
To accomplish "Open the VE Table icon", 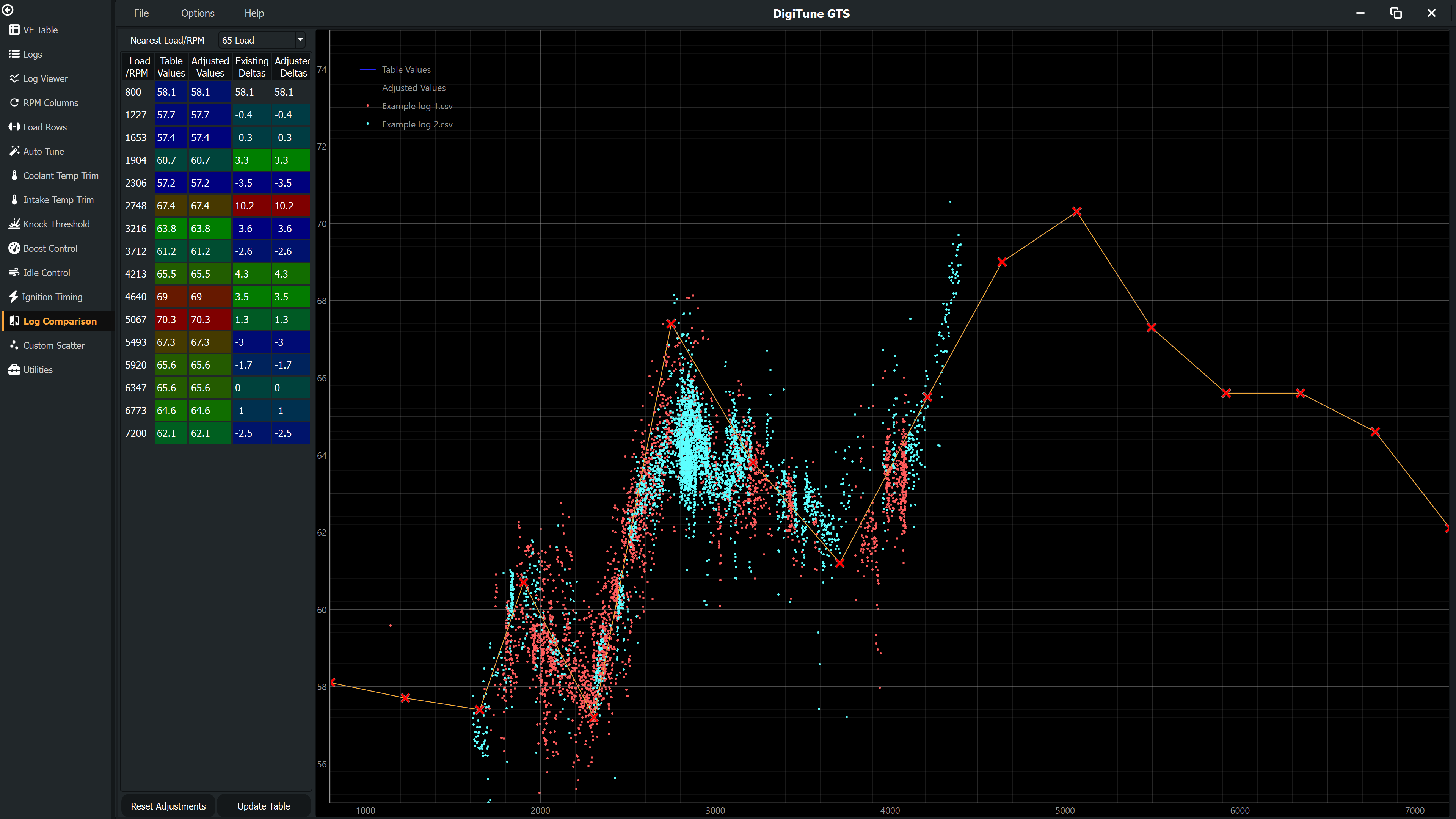I will (14, 30).
